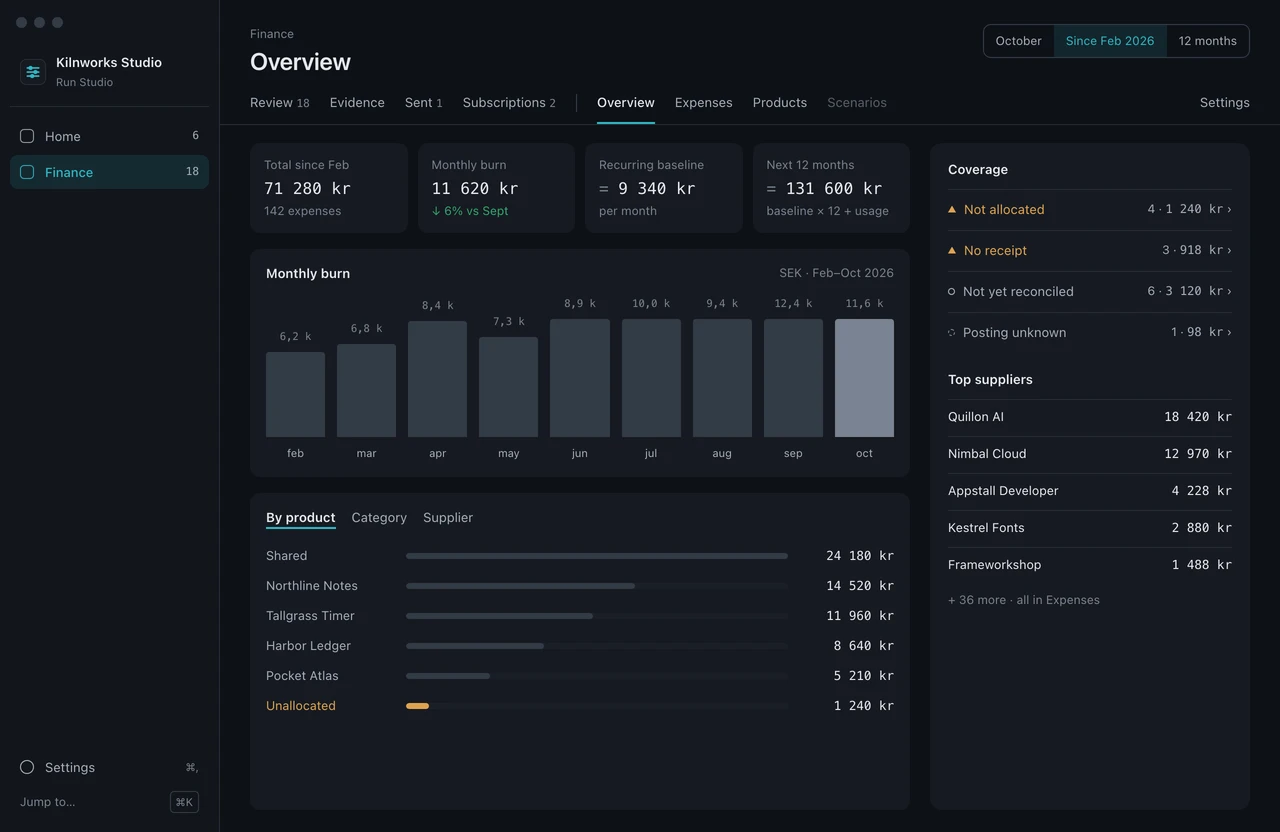Viewport: 1280px width, 832px height.
Task: Click the Appstall Developer supplier row
Action: [x=1090, y=491]
